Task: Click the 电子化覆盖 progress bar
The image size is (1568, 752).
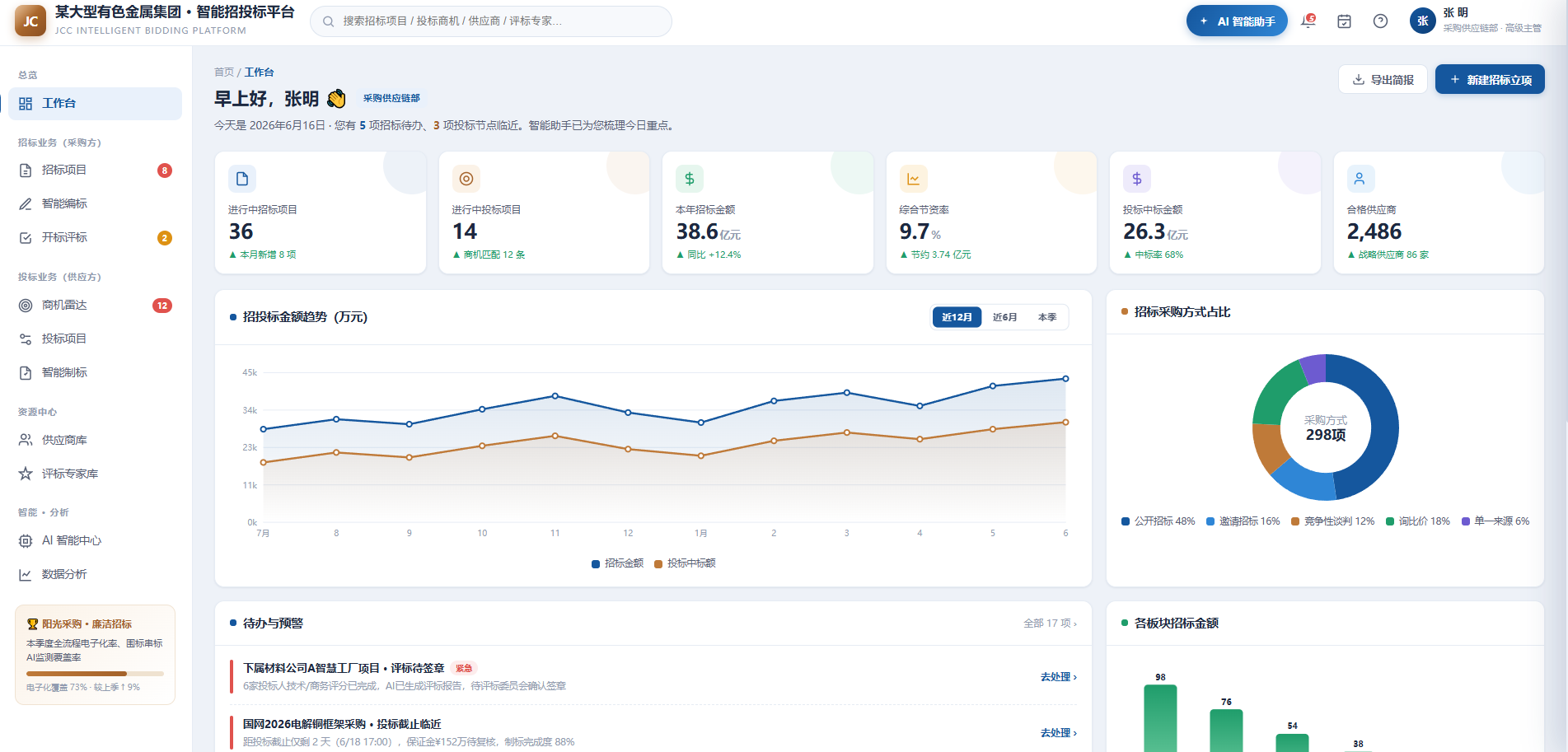Action: [95, 674]
